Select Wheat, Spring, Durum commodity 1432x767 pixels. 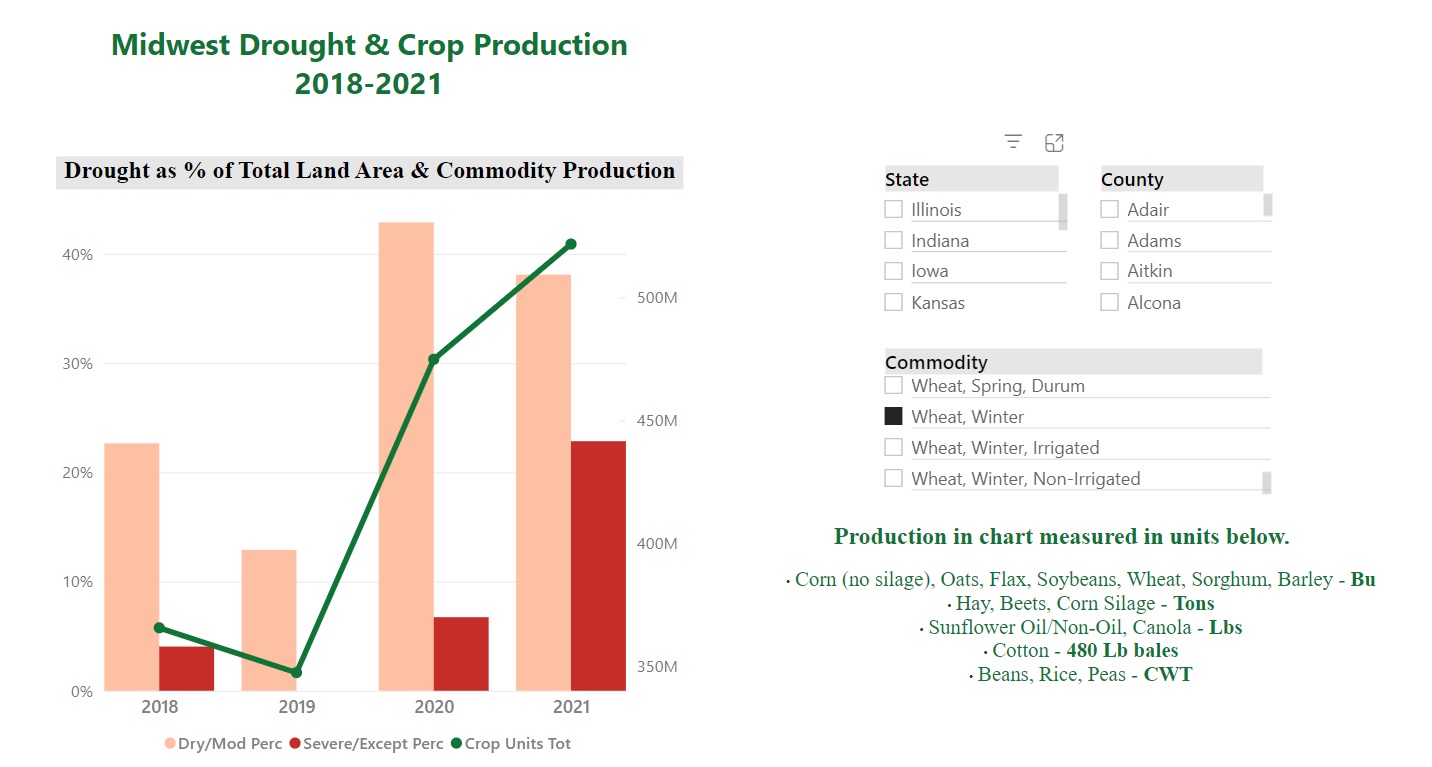(x=893, y=385)
